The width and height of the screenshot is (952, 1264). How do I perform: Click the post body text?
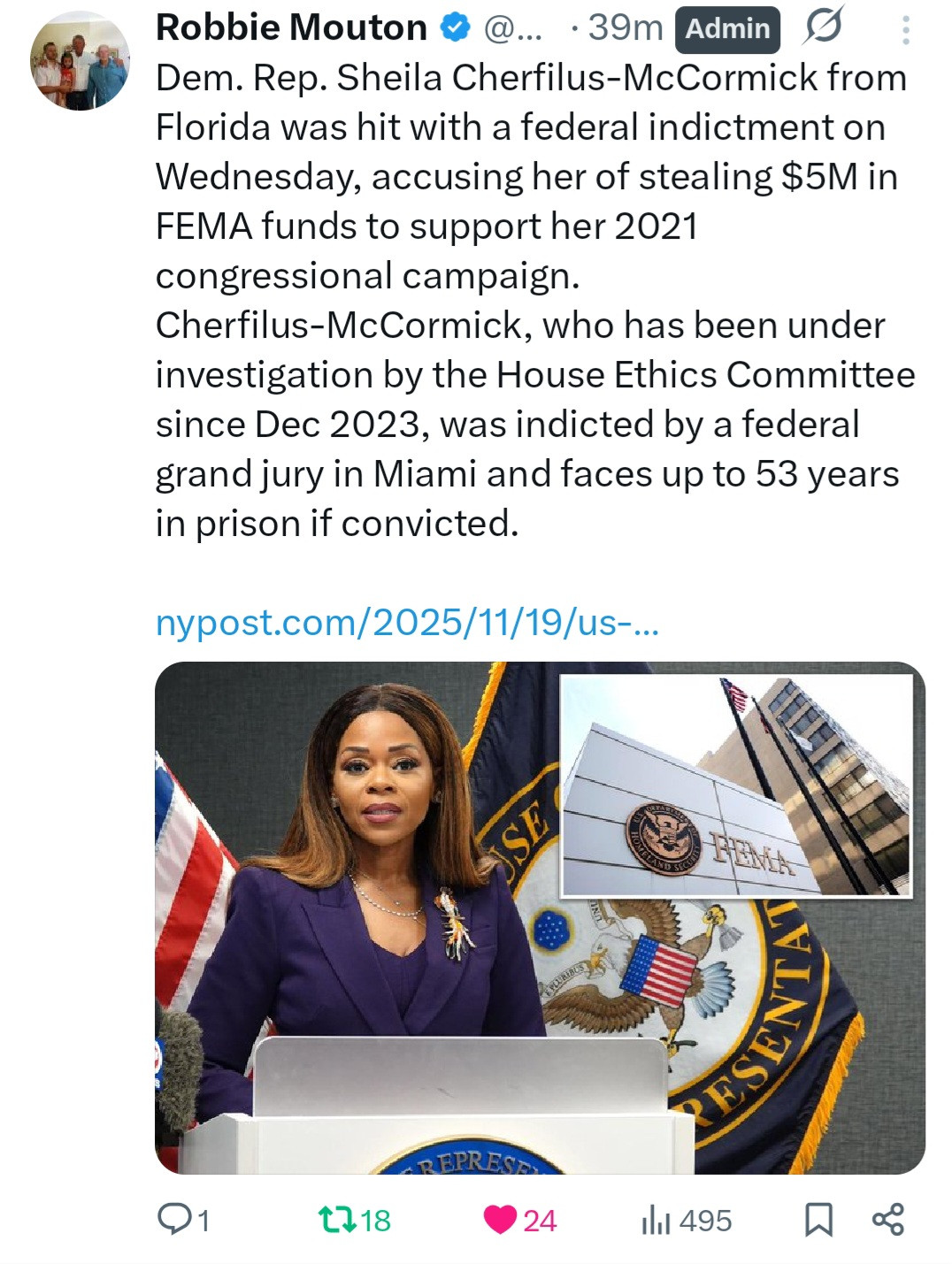(x=531, y=301)
